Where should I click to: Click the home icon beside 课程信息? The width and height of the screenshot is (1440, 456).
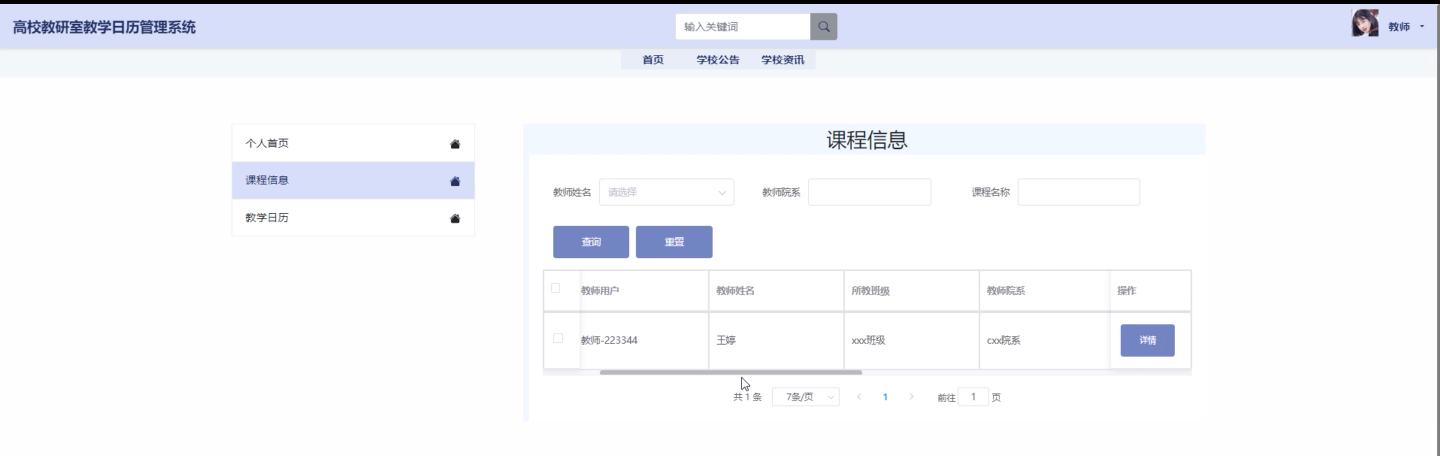455,181
